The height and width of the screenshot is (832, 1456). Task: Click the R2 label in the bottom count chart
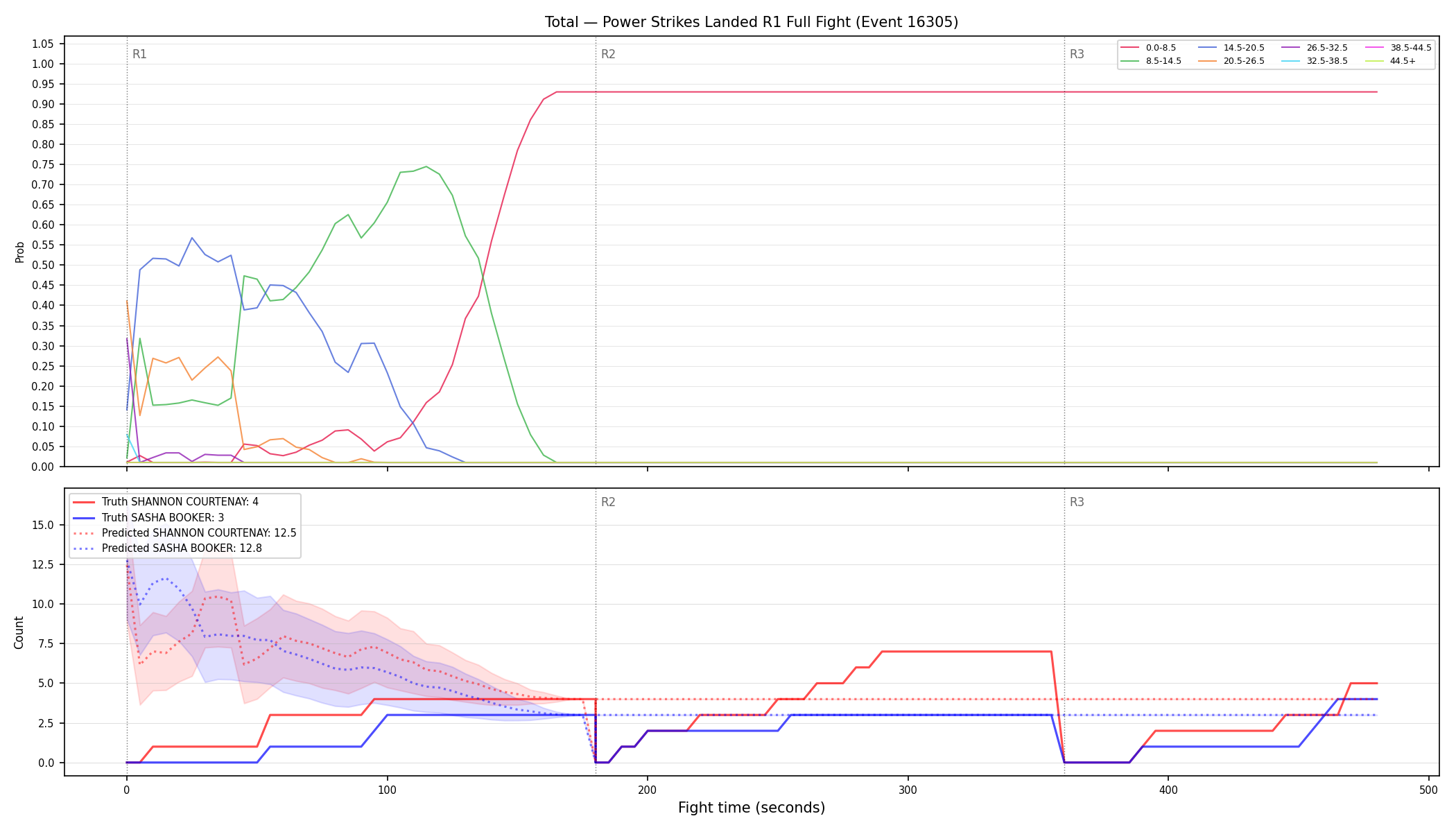click(608, 502)
